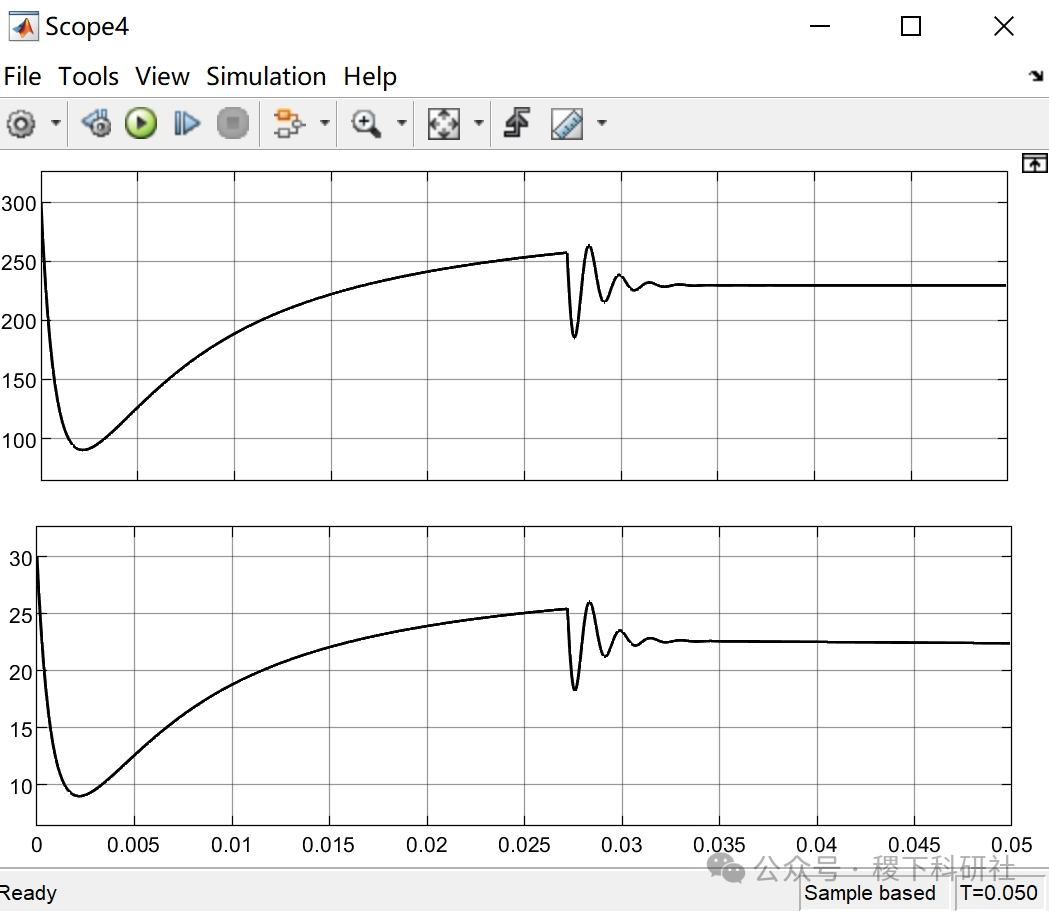Click the Triggers icon
This screenshot has height=911, width=1049.
coord(517,123)
